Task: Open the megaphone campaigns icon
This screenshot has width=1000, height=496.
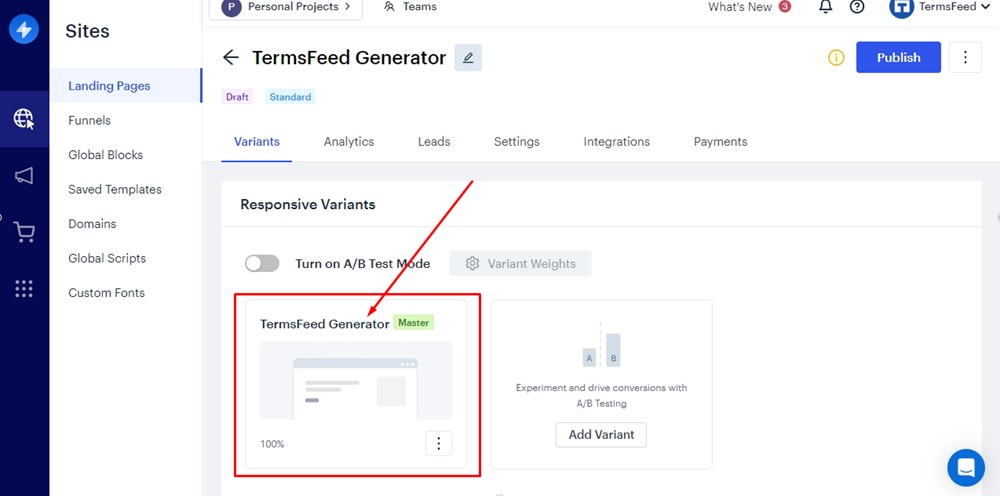Action: click(24, 176)
